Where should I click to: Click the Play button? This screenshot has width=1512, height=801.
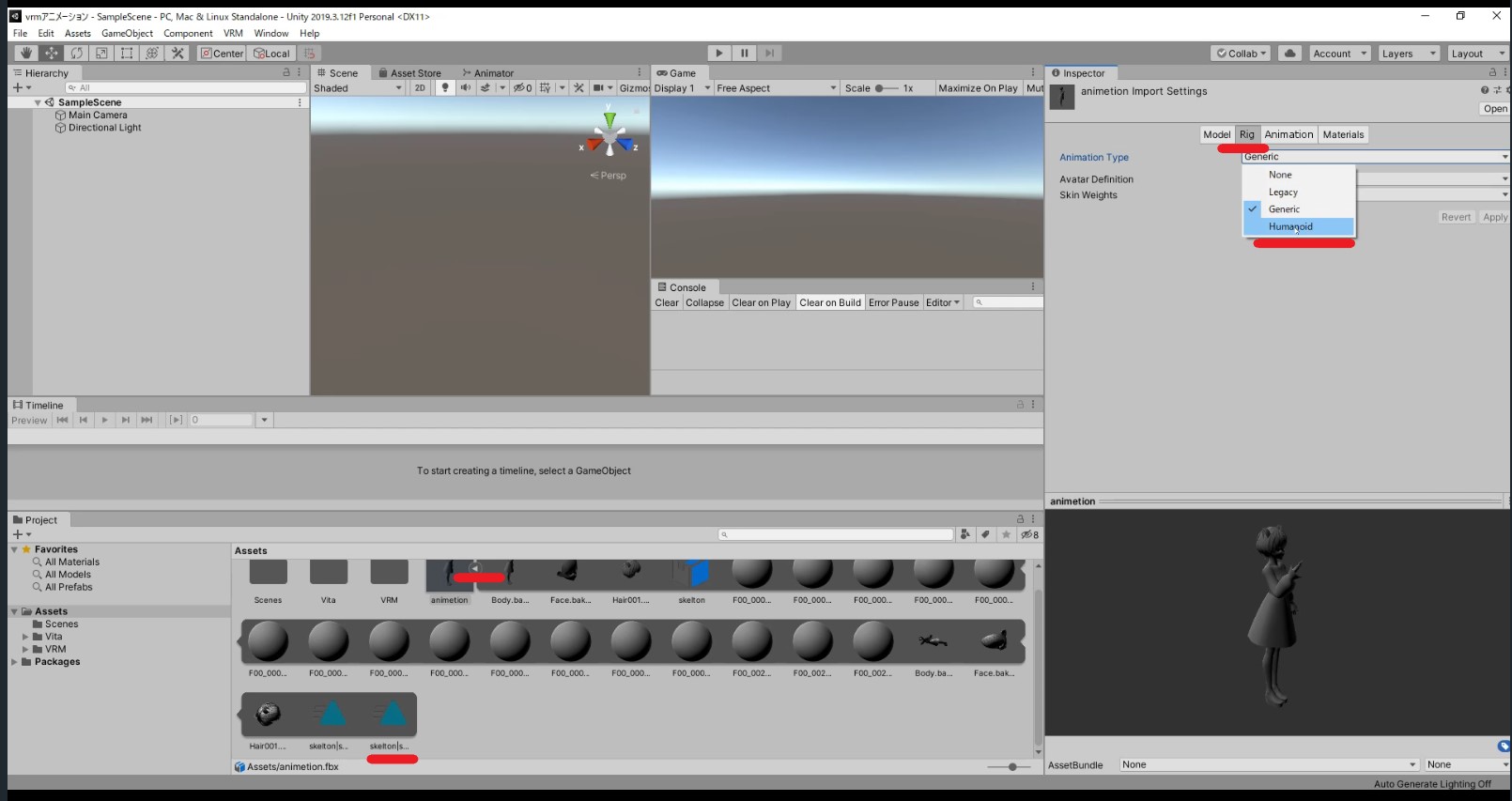(719, 54)
